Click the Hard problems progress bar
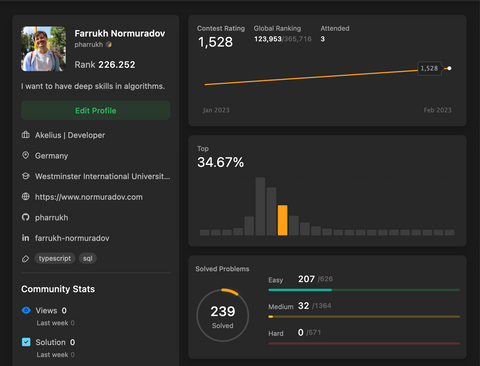This screenshot has width=480, height=366. click(x=364, y=343)
